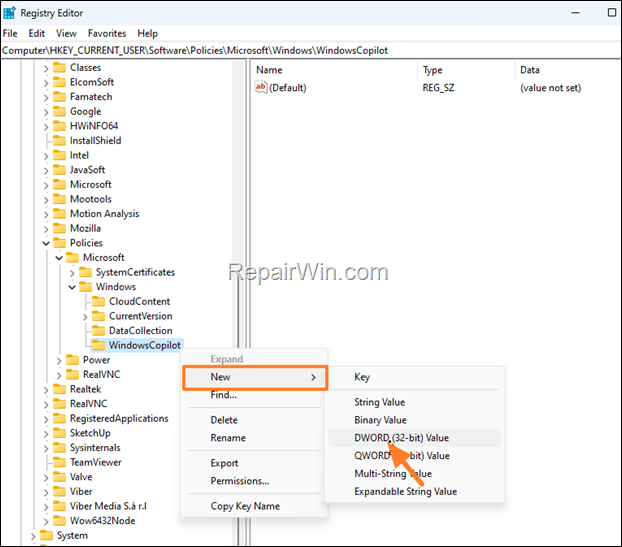Click the Power folder icon

pyautogui.click(x=72, y=360)
